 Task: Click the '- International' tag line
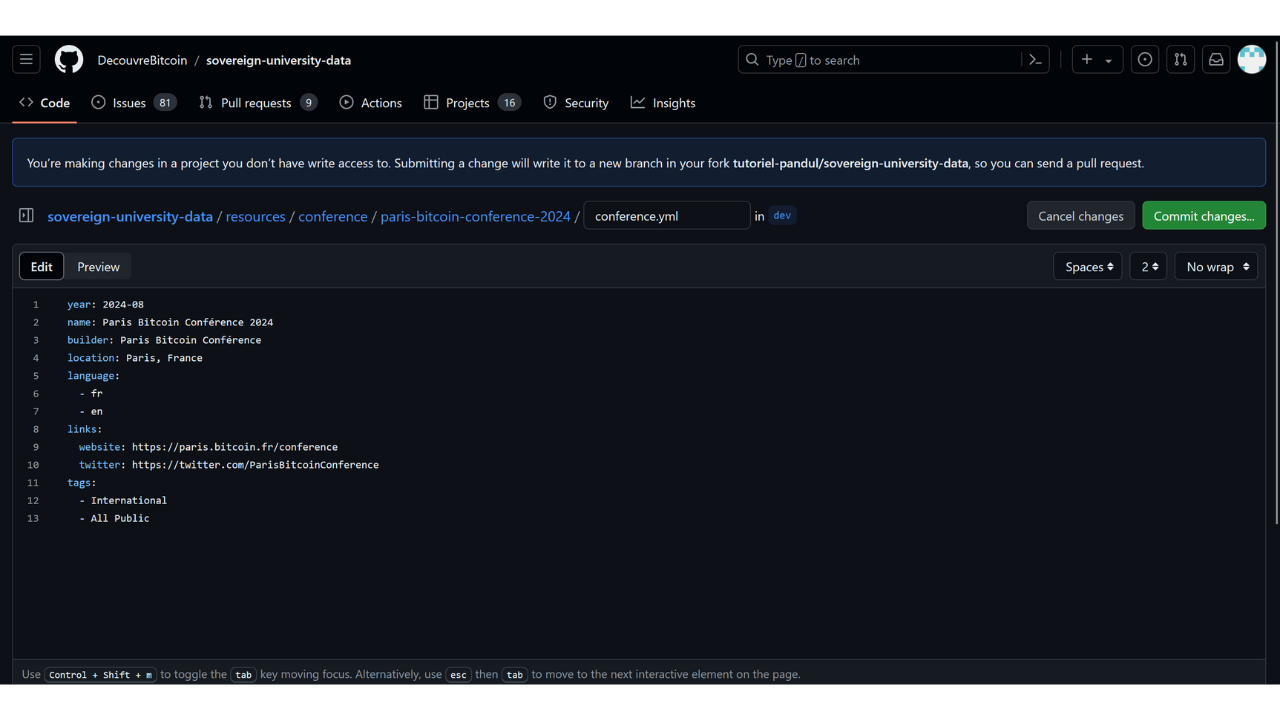(x=123, y=501)
